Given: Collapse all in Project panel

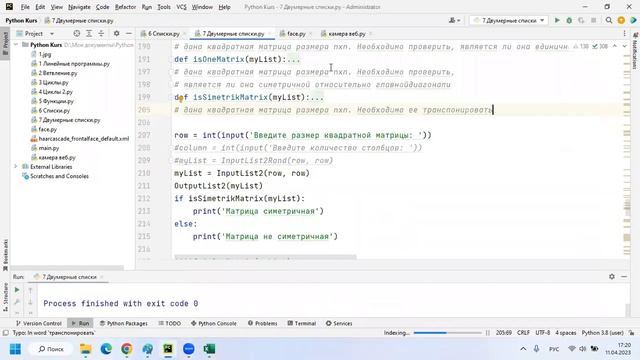Looking at the screenshot, I should [101, 33].
